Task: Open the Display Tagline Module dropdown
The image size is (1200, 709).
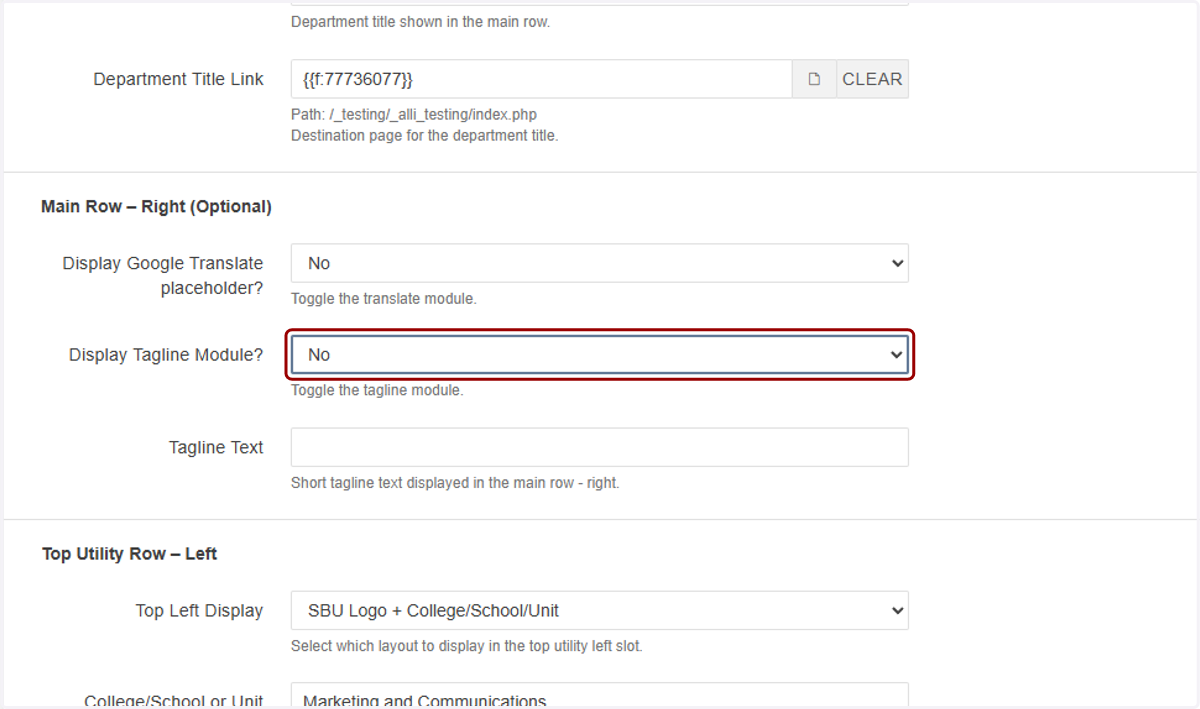Action: tap(600, 355)
